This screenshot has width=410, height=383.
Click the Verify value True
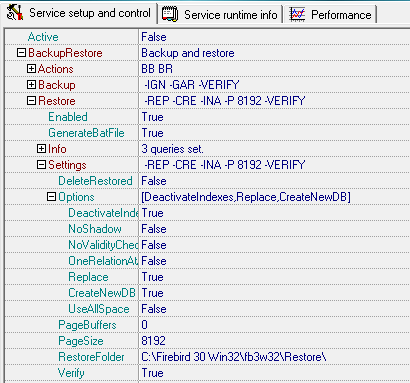coord(152,373)
